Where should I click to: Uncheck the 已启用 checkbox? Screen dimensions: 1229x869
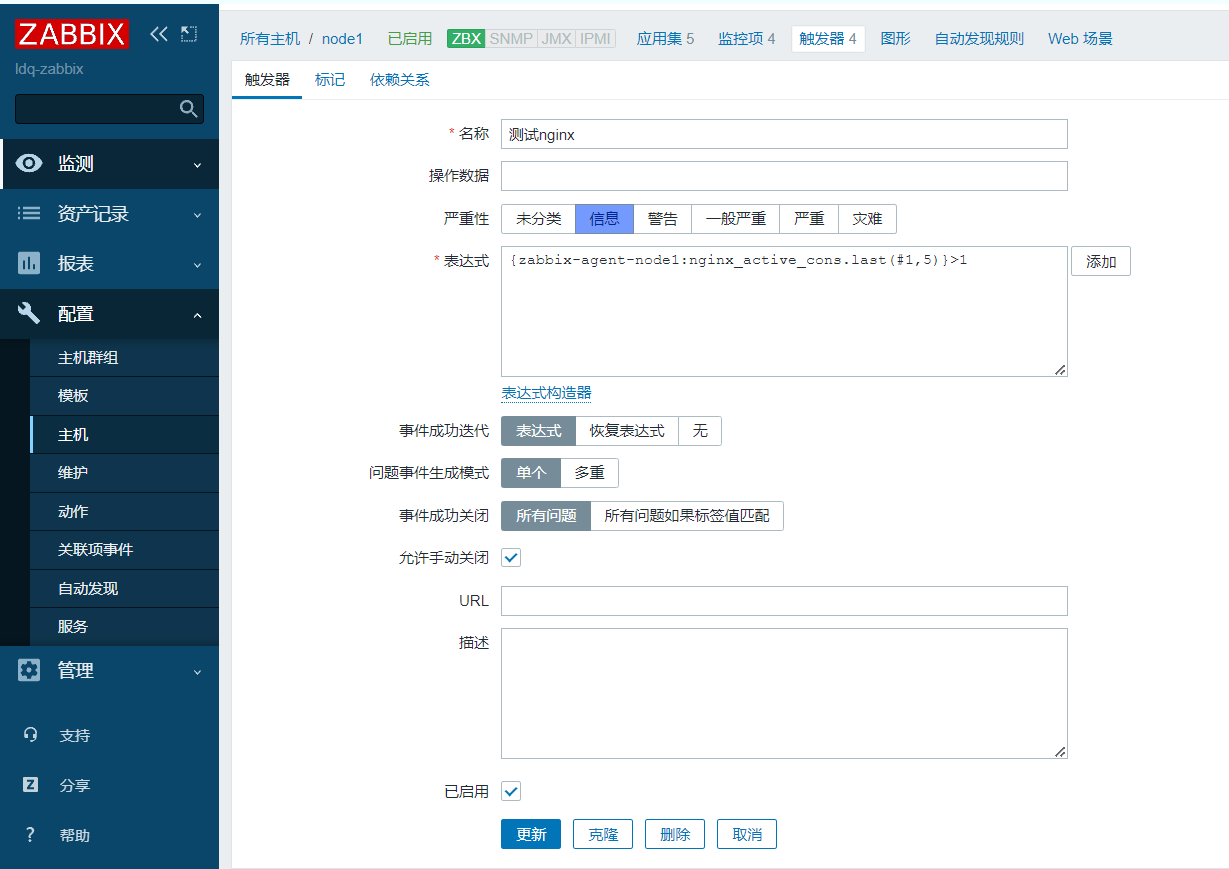511,792
